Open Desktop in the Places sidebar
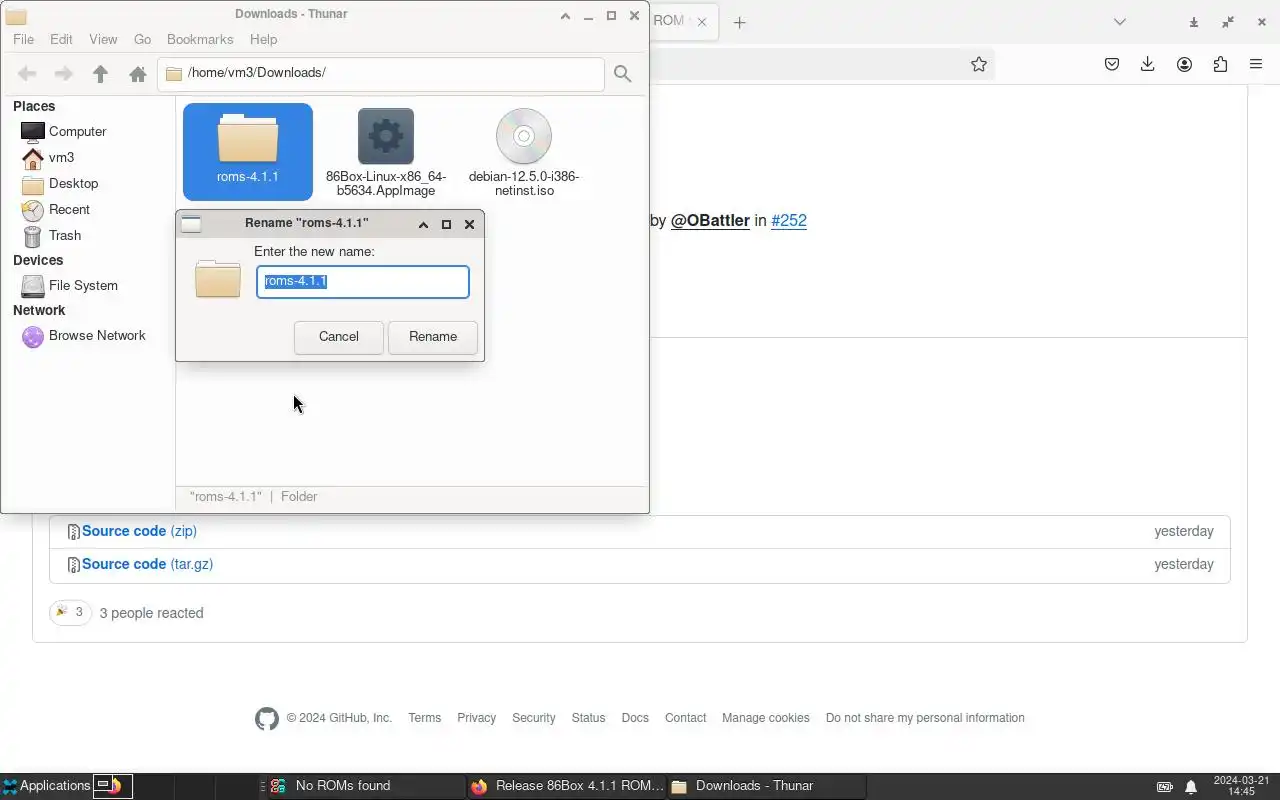Image resolution: width=1280 pixels, height=800 pixels. (73, 183)
